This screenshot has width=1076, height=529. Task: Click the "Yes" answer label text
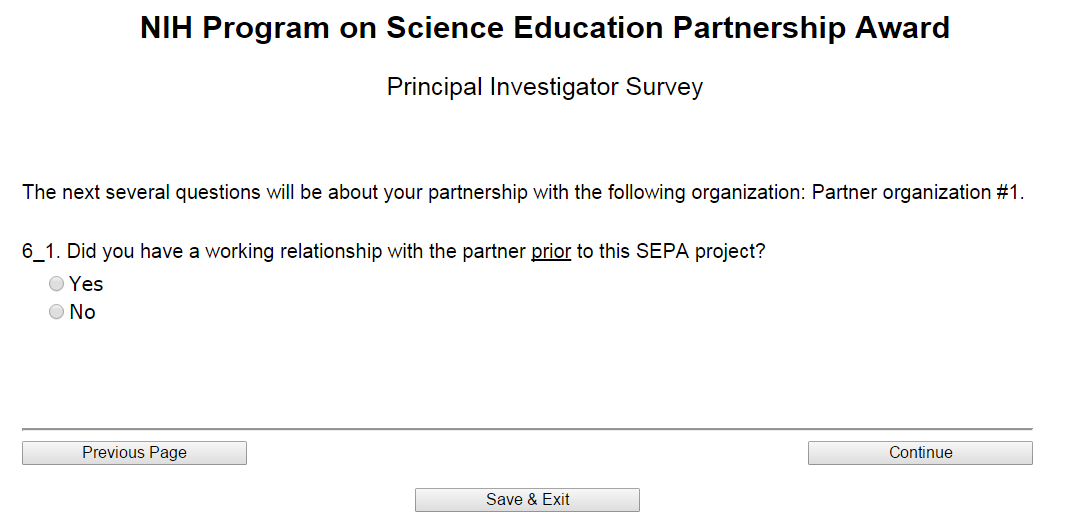click(x=86, y=285)
